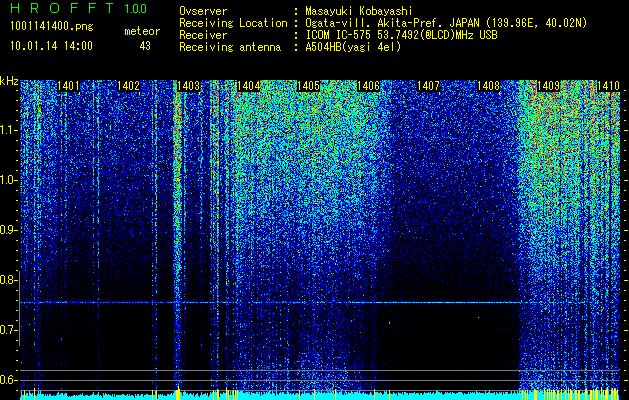
Task: Click the 1409 time marker
Action: (548, 86)
